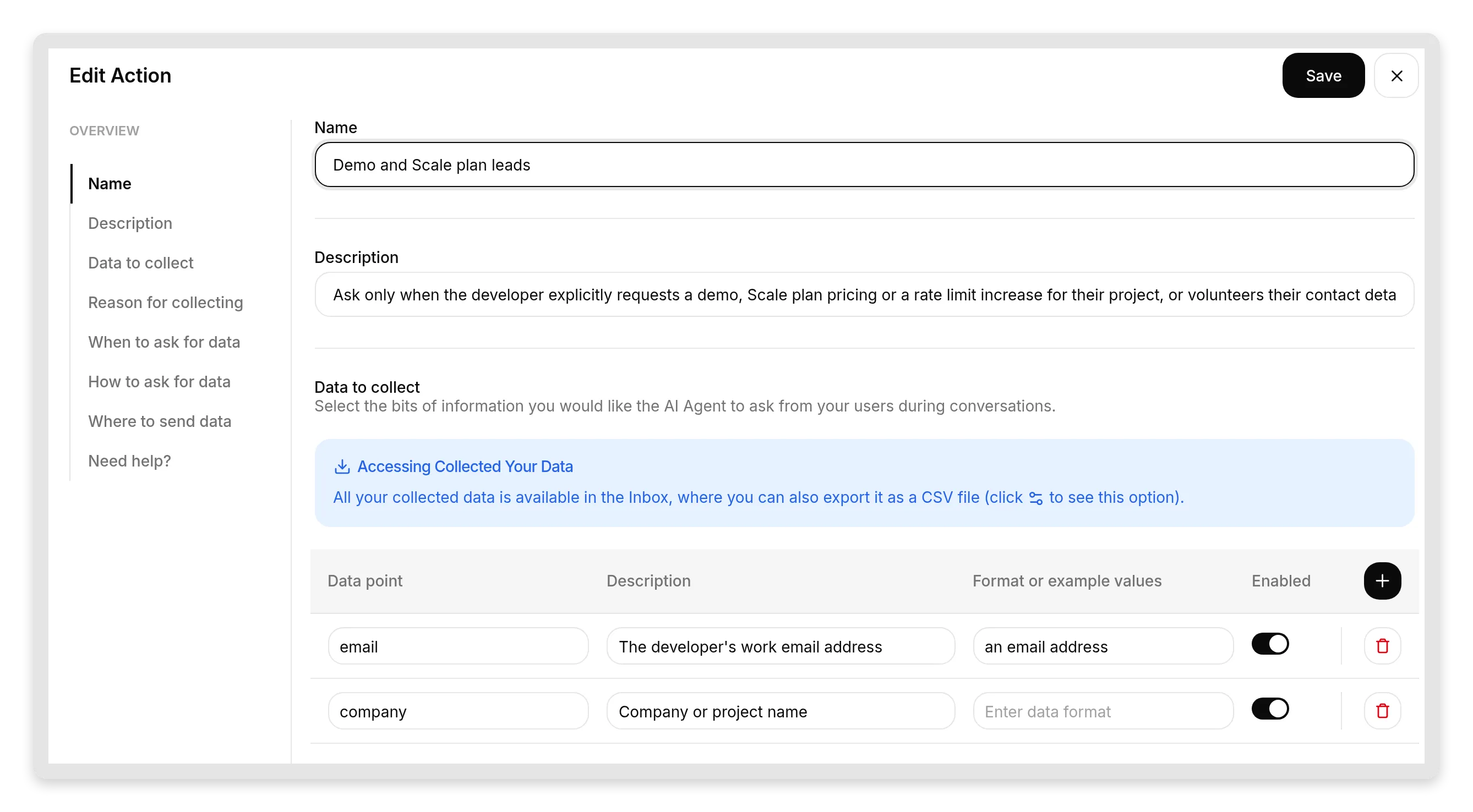This screenshot has width=1473, height=812.
Task: Click the Data point column header
Action: click(x=365, y=580)
